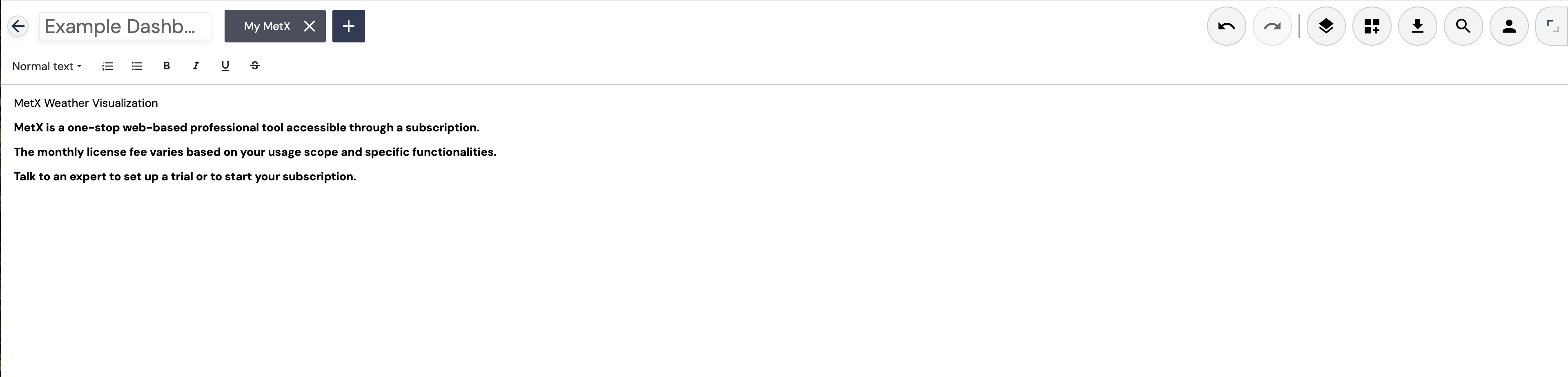Select the My MetX tab
1568x377 pixels.
coord(267,26)
